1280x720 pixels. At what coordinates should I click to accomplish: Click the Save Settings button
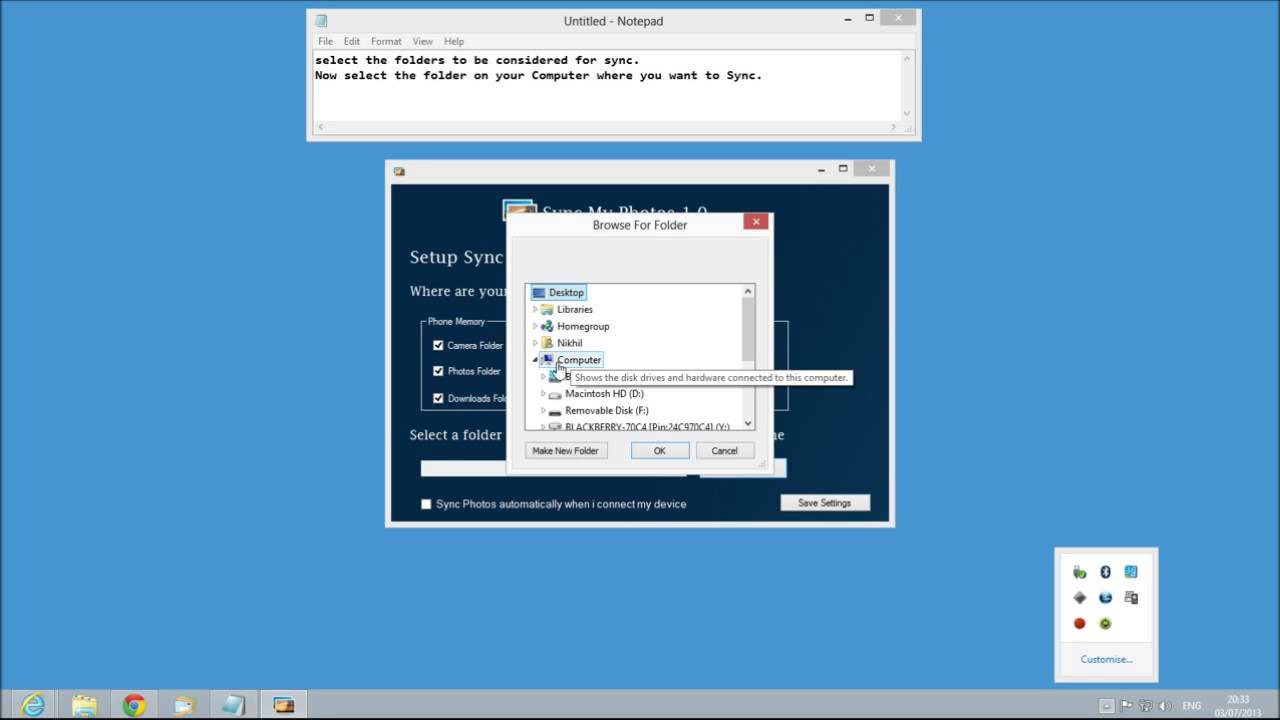pyautogui.click(x=824, y=503)
